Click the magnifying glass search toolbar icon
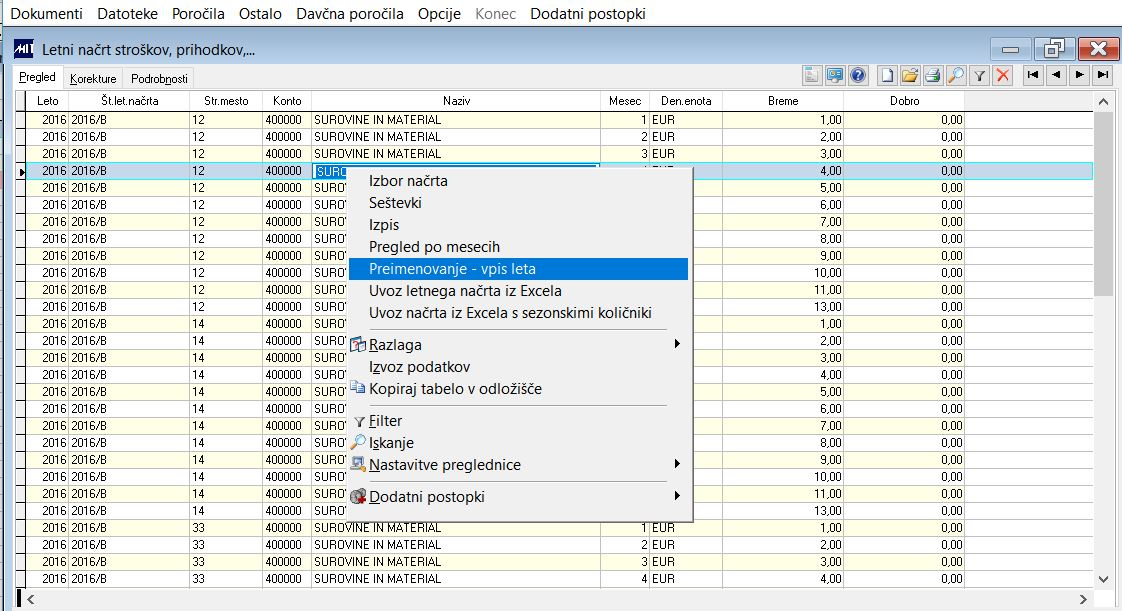The width and height of the screenshot is (1122, 611). pos(956,75)
